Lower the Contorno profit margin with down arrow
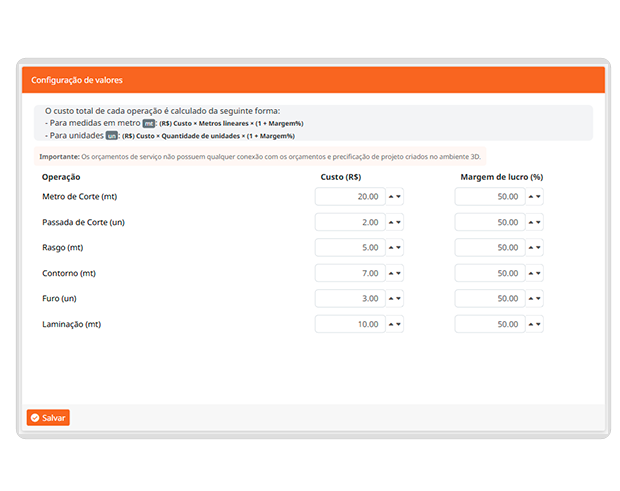 [538, 273]
